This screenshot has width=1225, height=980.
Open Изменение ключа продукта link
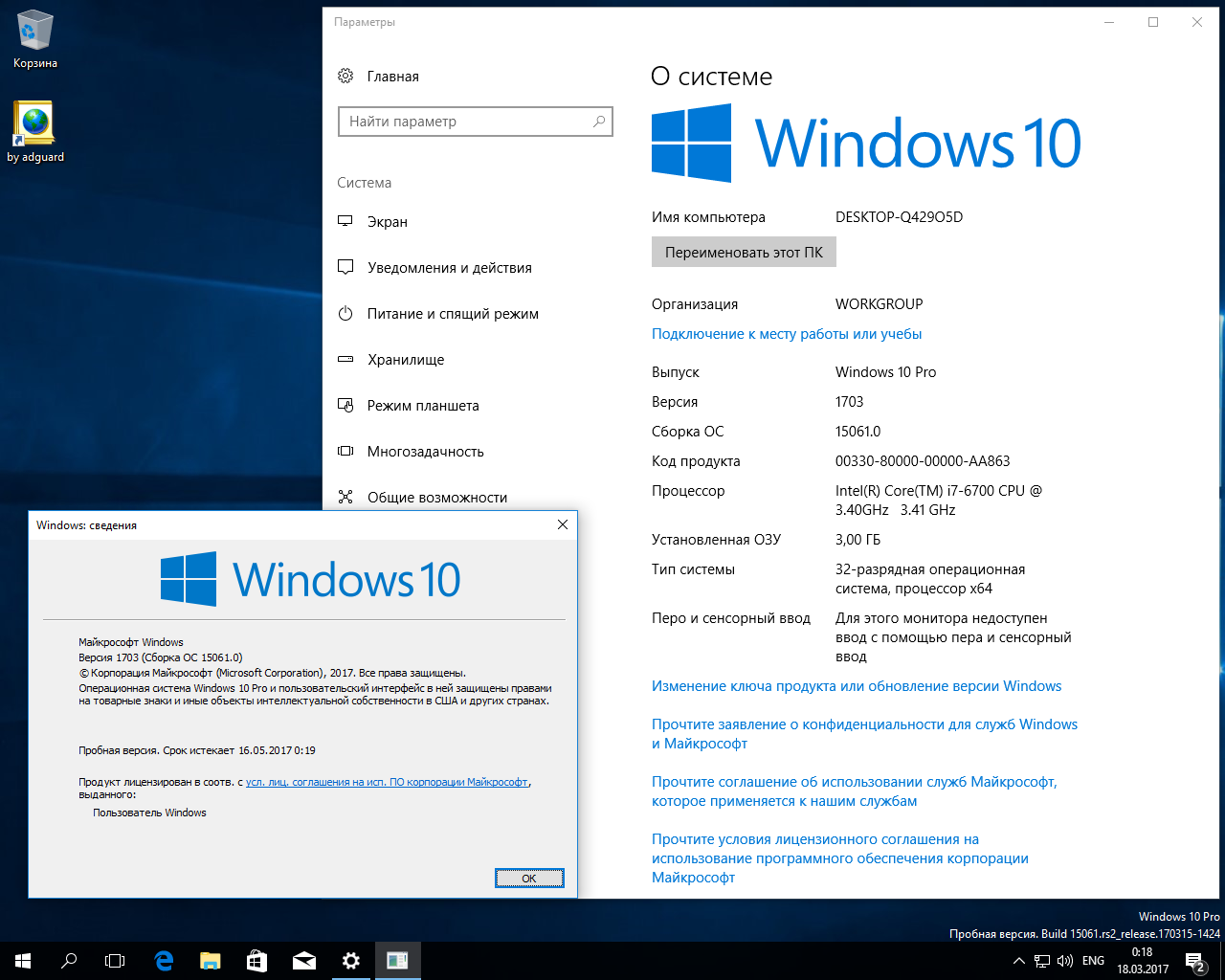click(x=857, y=686)
